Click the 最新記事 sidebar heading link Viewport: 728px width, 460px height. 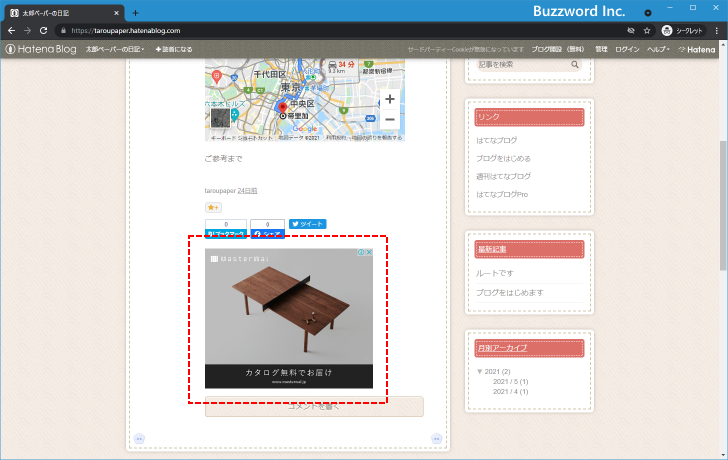[492, 249]
